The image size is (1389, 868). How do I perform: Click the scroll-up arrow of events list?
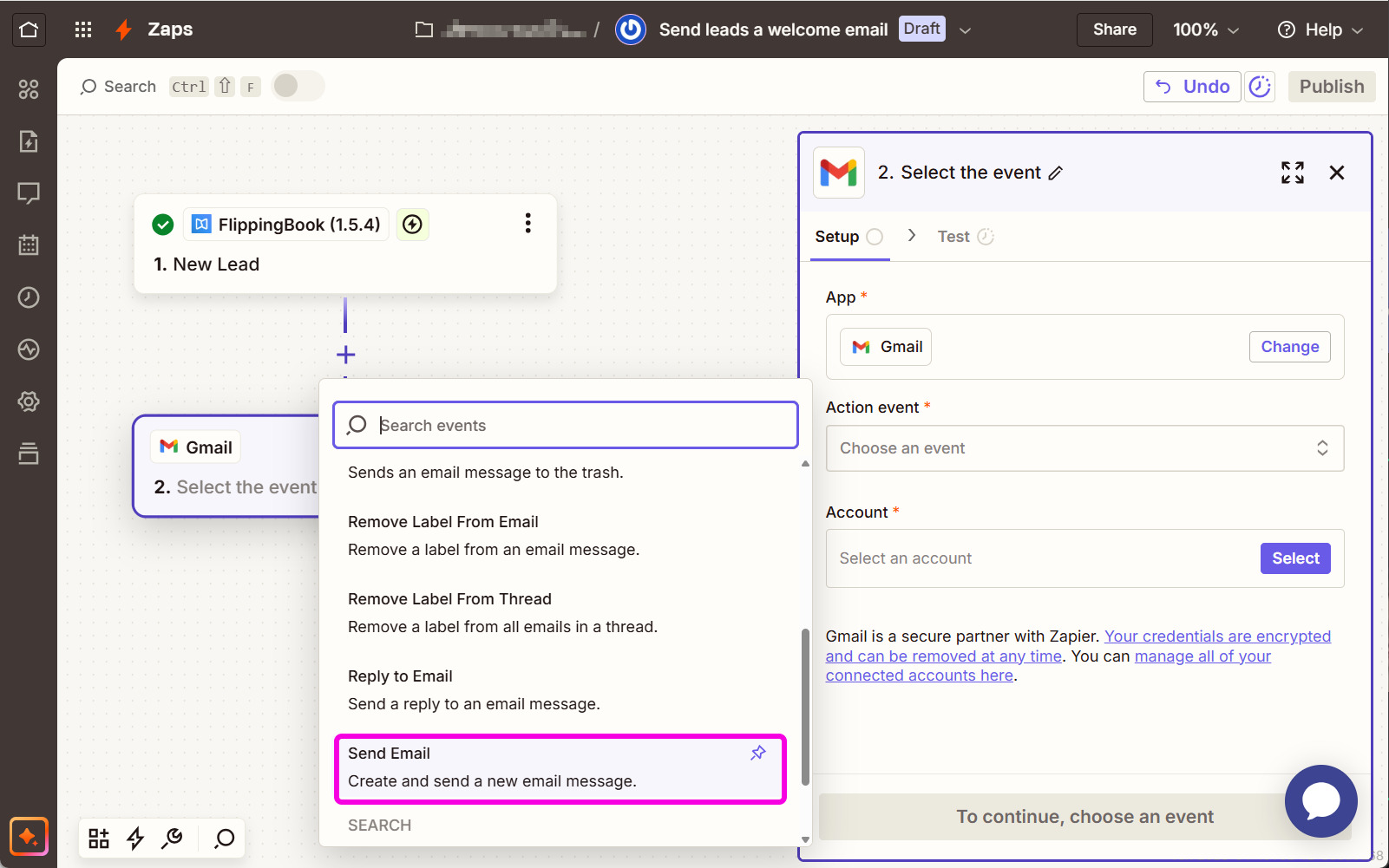[x=805, y=464]
